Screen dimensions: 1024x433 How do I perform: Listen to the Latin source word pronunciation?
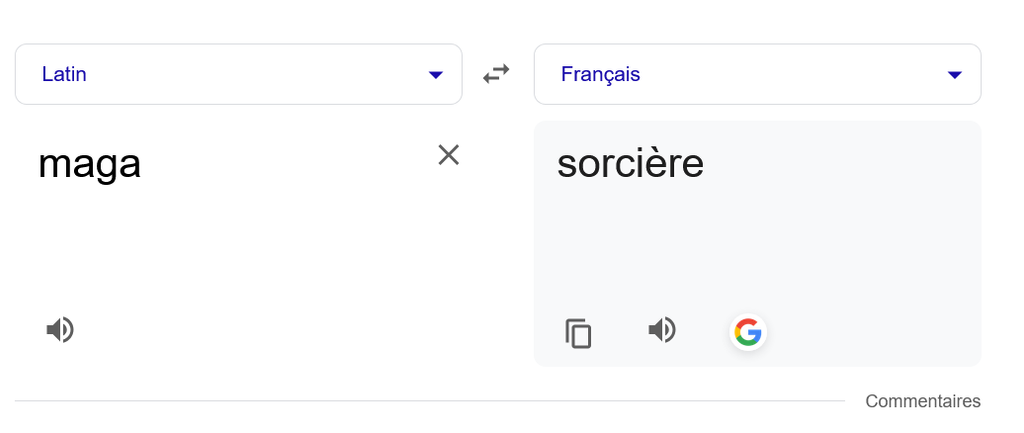60,330
